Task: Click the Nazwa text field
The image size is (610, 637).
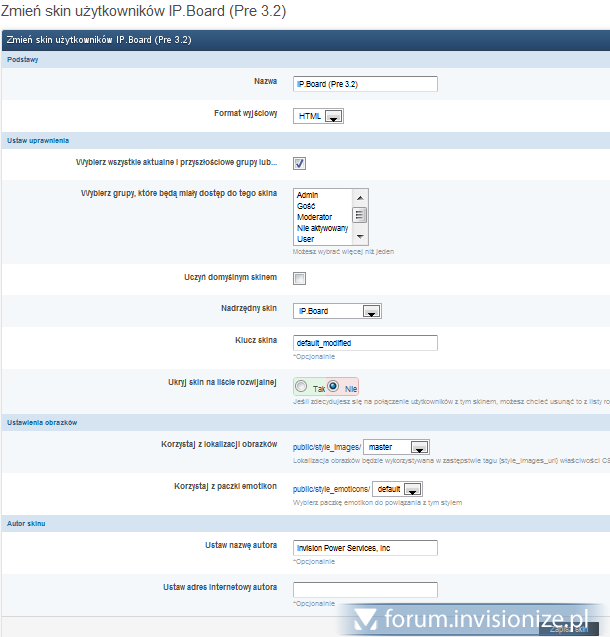Action: [365, 84]
